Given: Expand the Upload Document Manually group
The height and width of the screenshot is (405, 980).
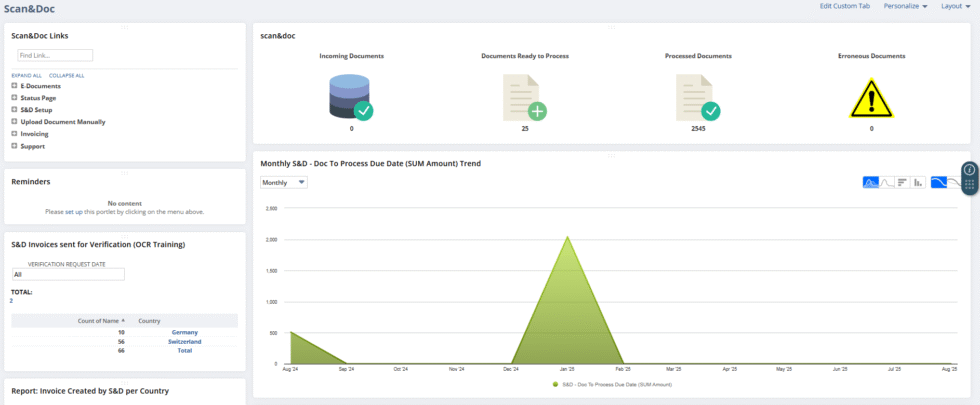Looking at the screenshot, I should click(x=14, y=121).
